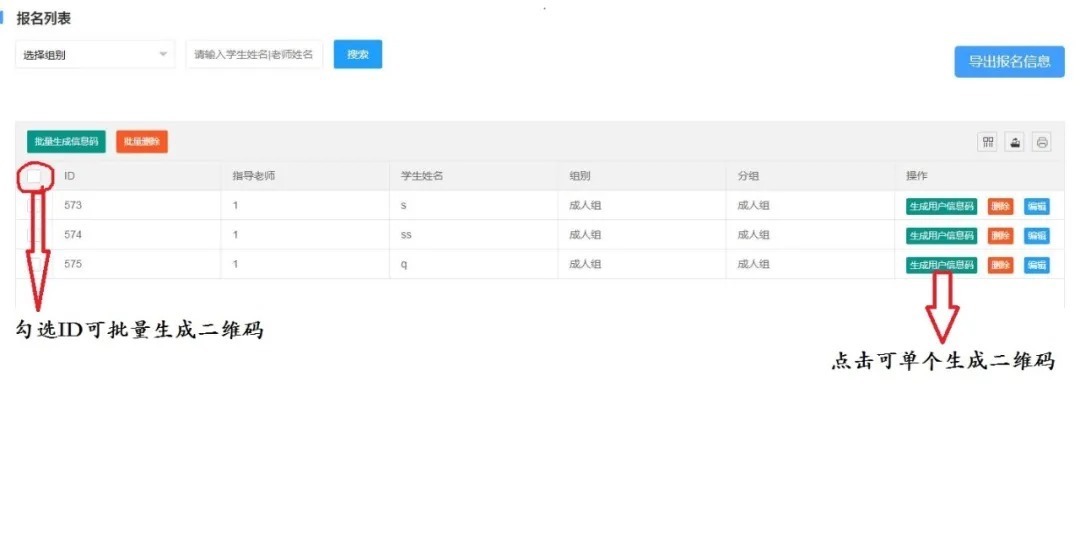Click the blue 搜索 button

(357, 54)
